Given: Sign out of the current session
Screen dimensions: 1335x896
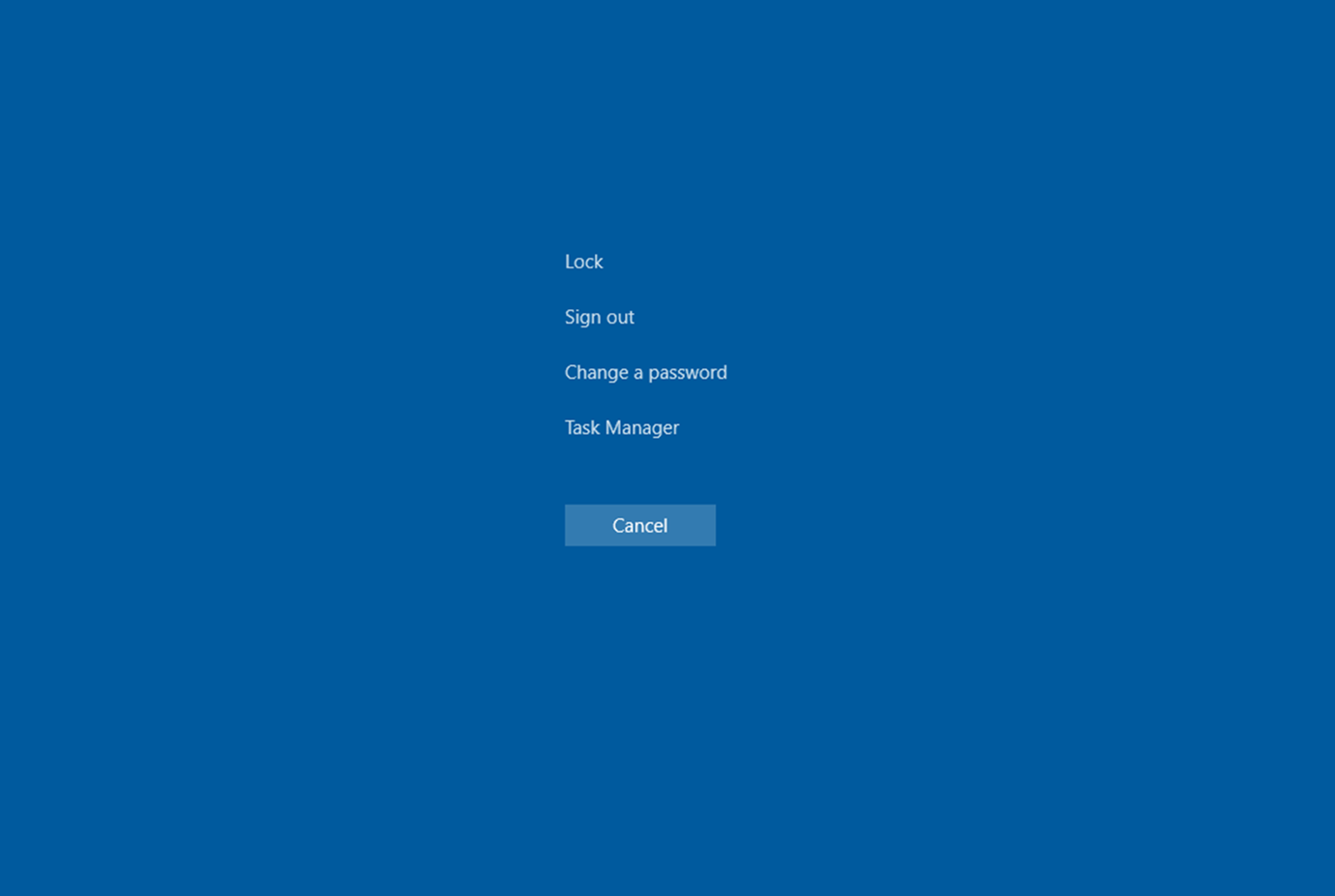Looking at the screenshot, I should click(x=599, y=316).
